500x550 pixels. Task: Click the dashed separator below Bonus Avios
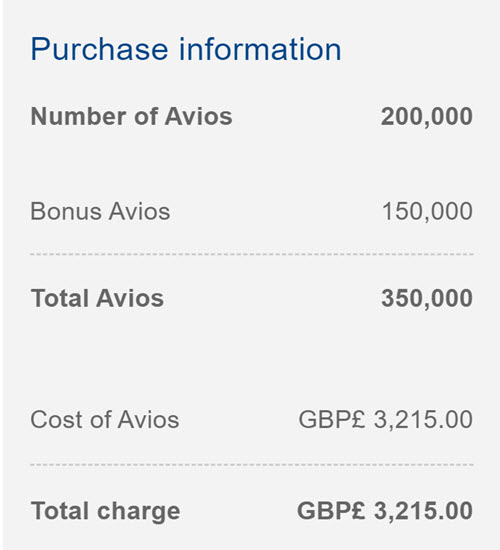click(x=252, y=254)
